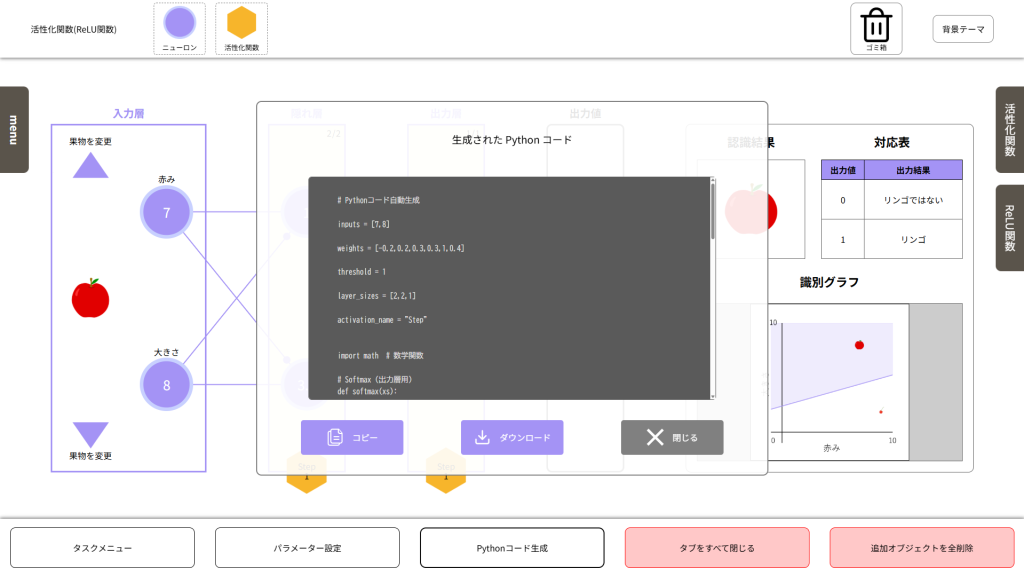Copy the generated Python code
The image size is (1024, 576).
[352, 437]
